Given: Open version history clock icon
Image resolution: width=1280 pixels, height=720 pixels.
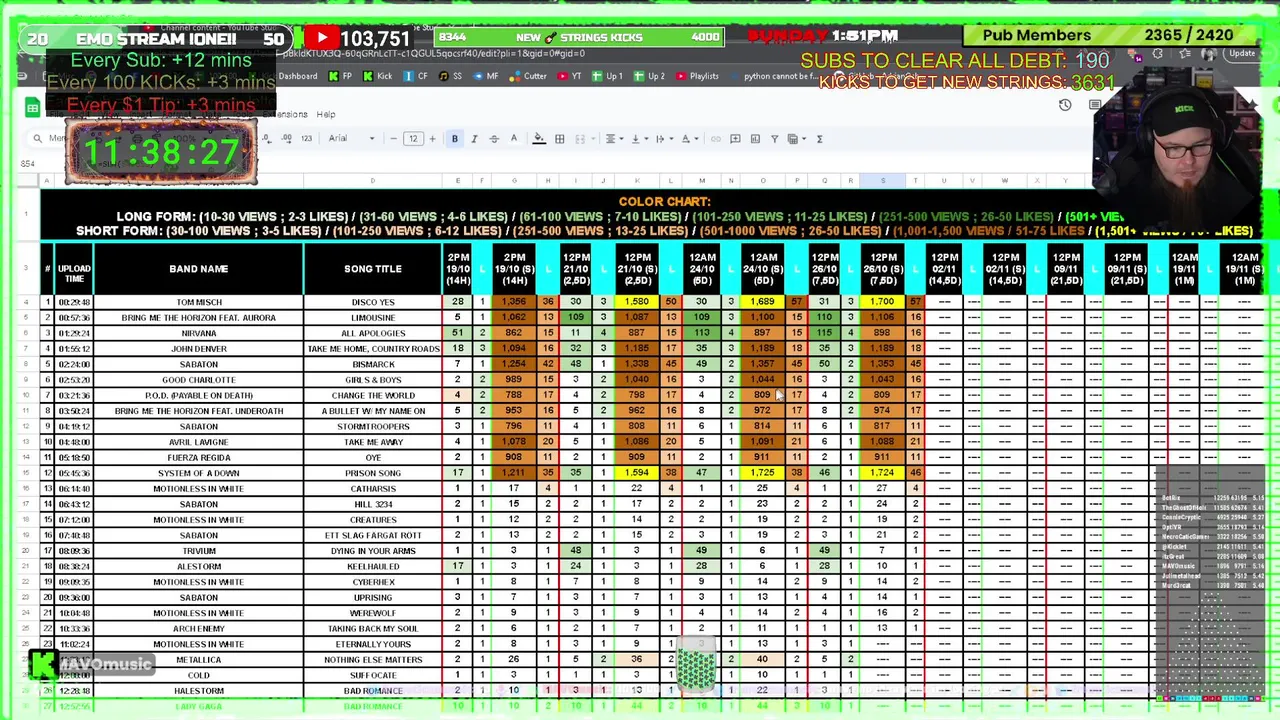Looking at the screenshot, I should click(x=1065, y=105).
